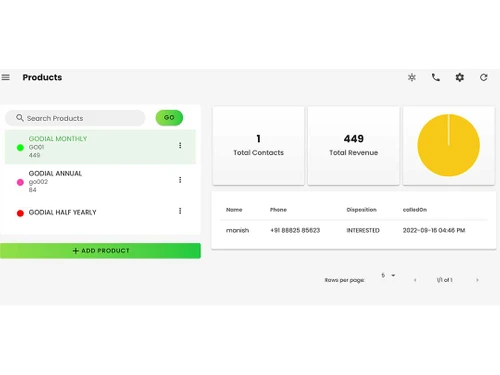Screen dimensions: 500x375
Task: Go to previous page arrow
Action: [415, 280]
